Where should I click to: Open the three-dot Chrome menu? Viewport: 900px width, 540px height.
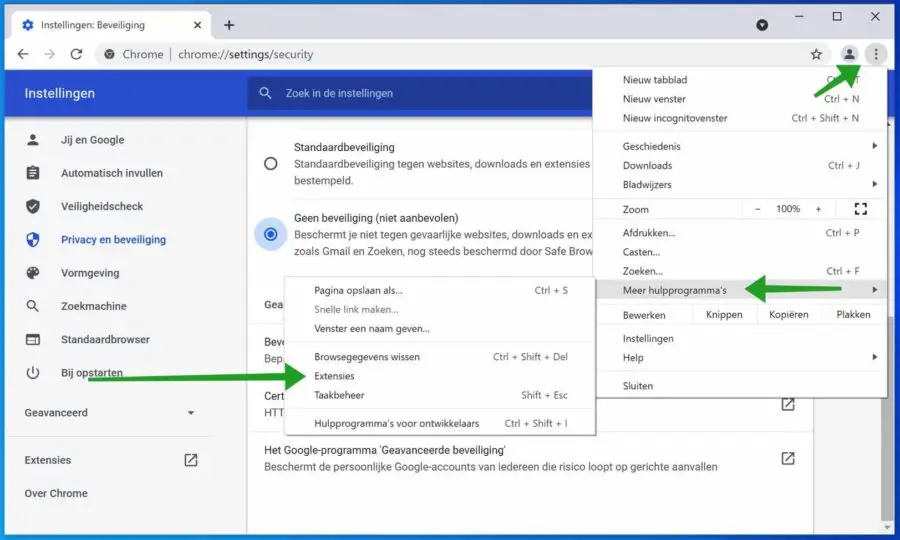coord(876,55)
